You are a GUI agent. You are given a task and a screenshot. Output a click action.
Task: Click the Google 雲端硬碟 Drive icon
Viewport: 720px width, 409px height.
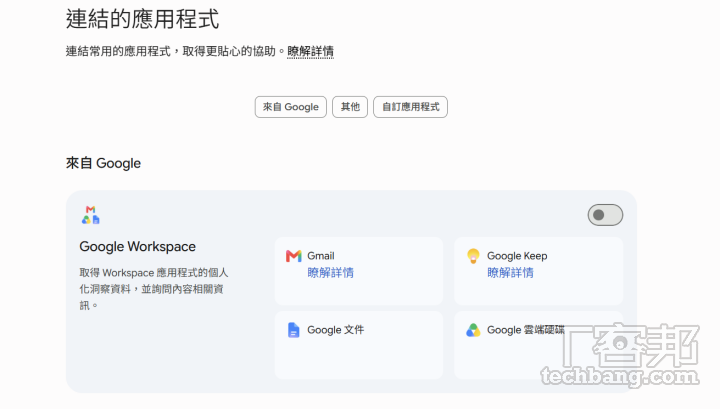pyautogui.click(x=473, y=330)
